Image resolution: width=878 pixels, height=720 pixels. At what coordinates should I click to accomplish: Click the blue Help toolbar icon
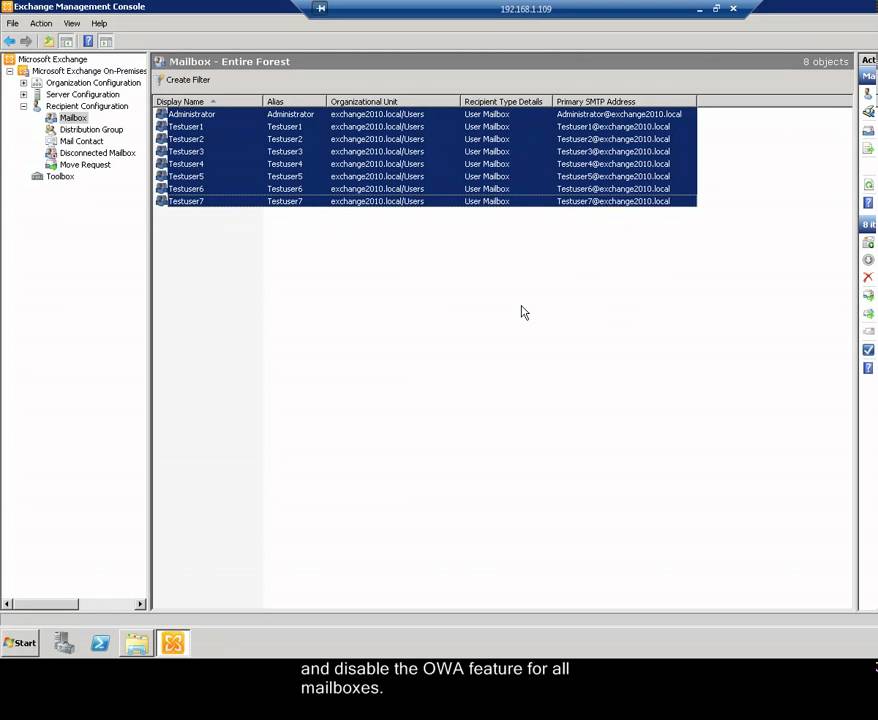point(88,41)
